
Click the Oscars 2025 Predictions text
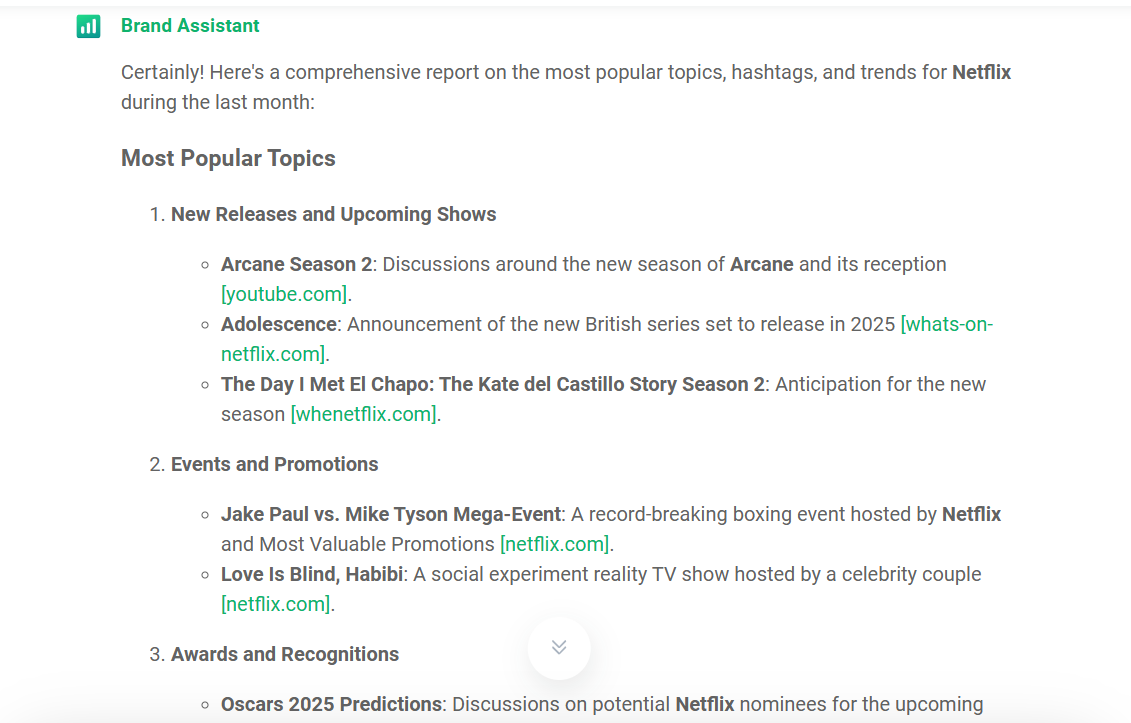click(x=331, y=704)
